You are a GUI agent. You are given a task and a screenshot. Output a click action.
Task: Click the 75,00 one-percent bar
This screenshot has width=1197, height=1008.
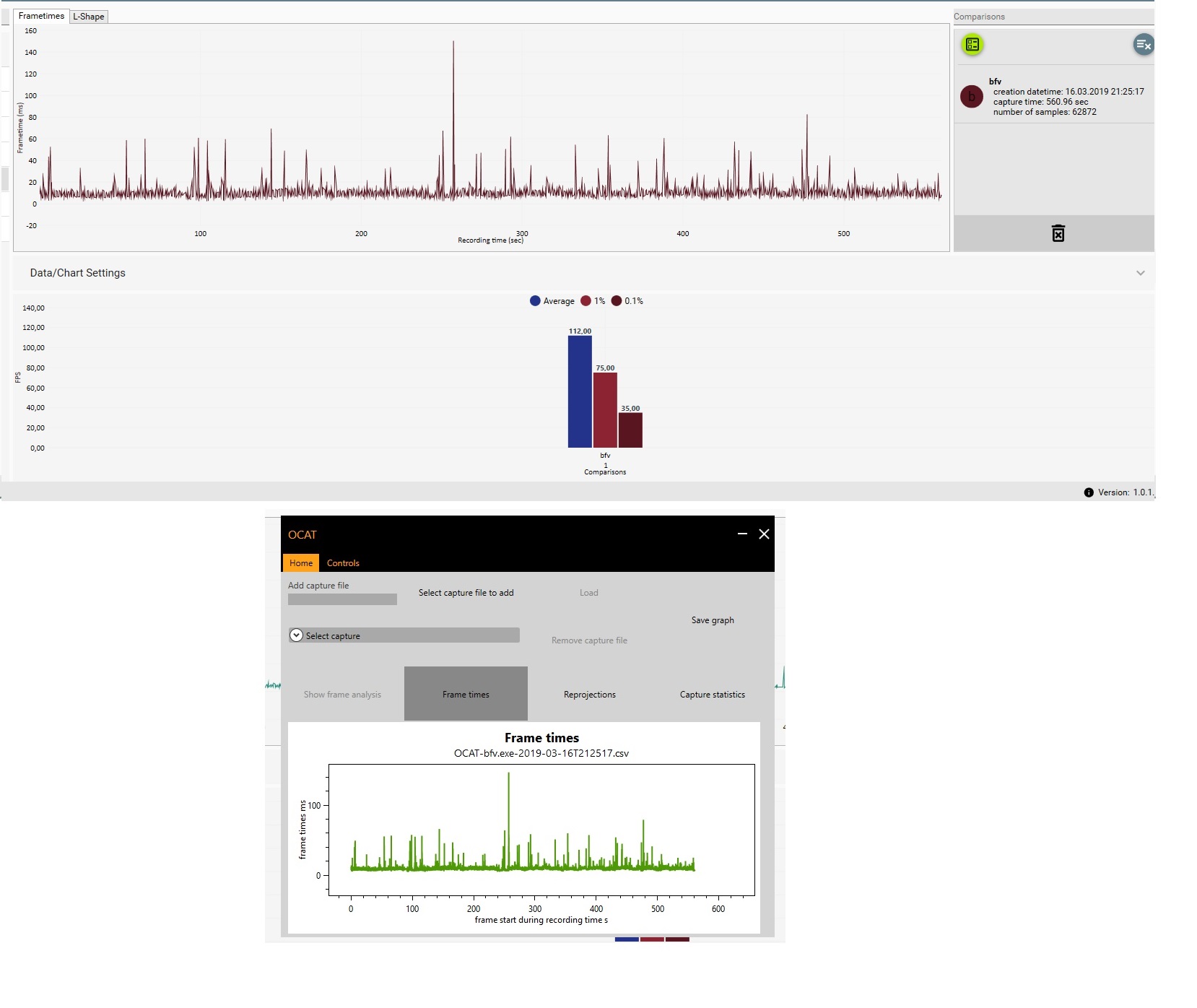(605, 410)
